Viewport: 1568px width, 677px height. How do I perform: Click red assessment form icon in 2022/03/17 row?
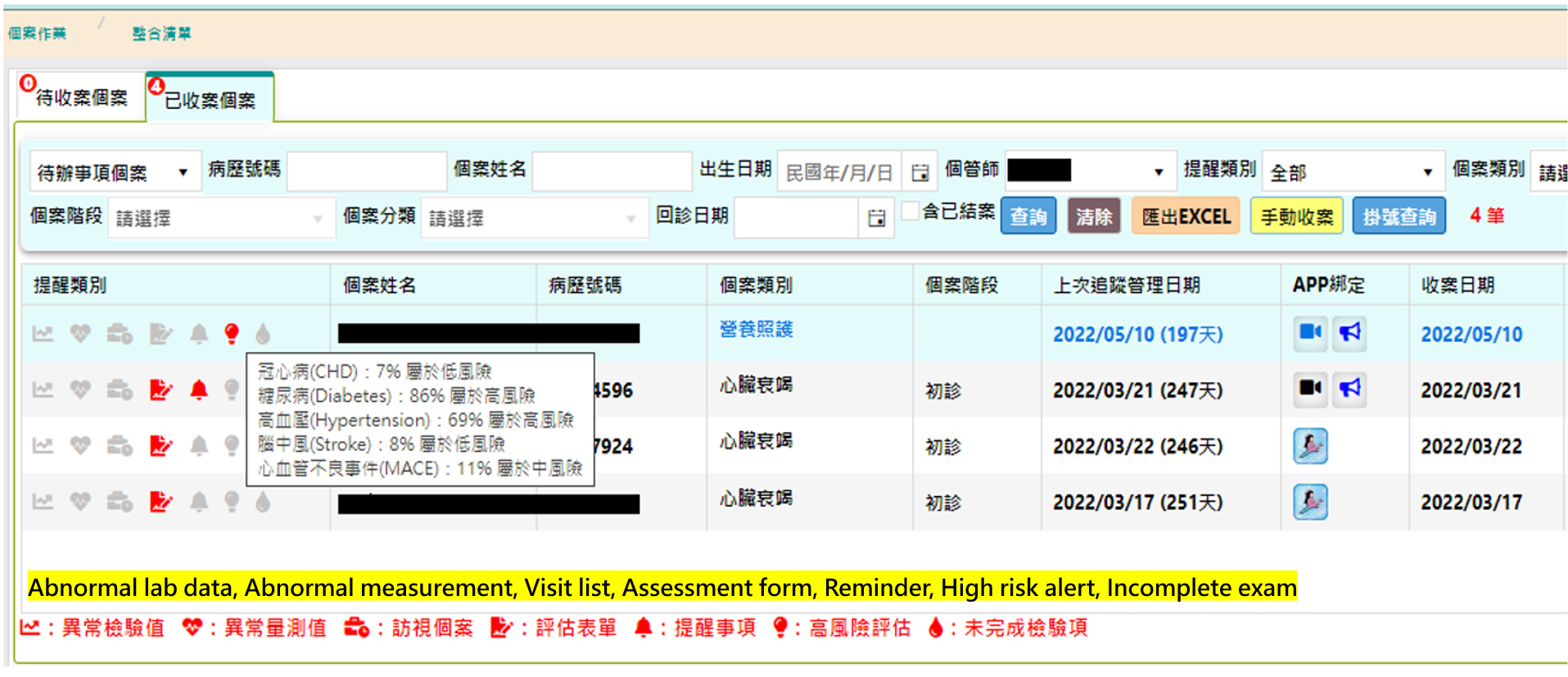[160, 502]
